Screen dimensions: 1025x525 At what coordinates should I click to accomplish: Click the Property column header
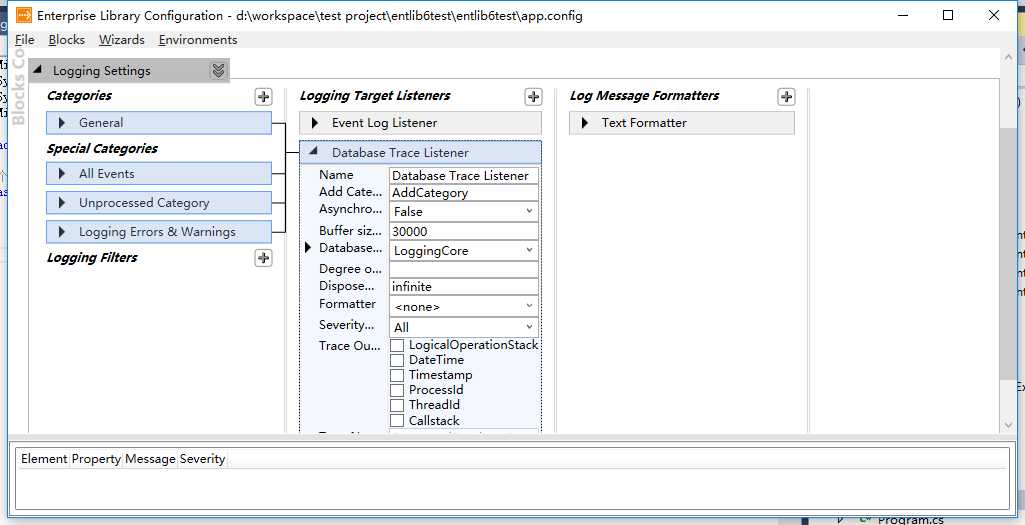pyautogui.click(x=96, y=459)
